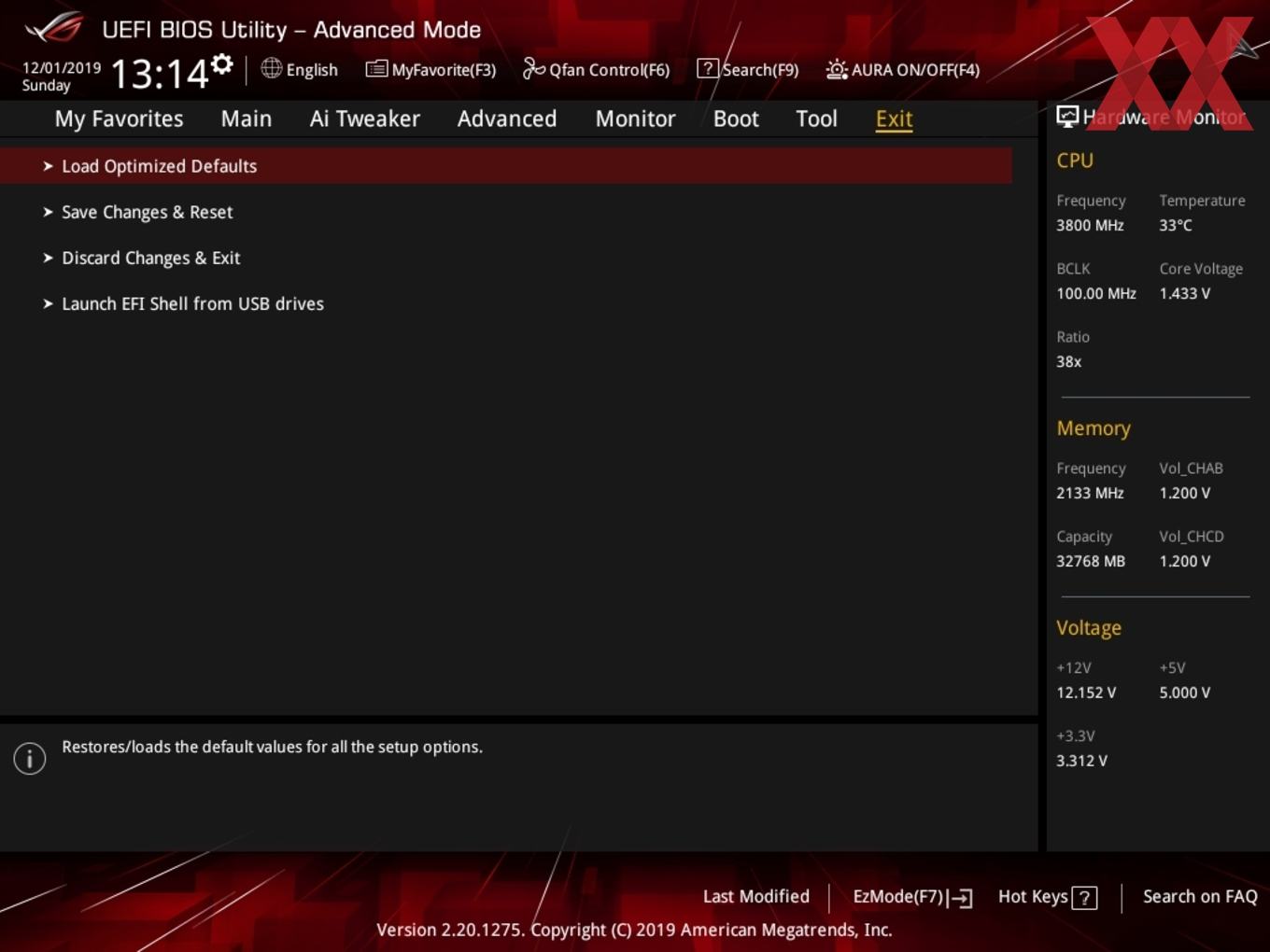This screenshot has height=952, width=1270.
Task: Click the info circle icon
Action: pos(30,758)
